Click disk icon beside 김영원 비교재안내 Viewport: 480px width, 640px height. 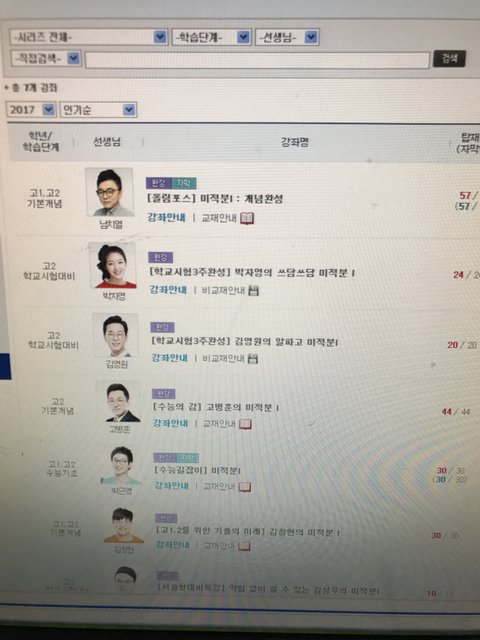click(x=253, y=359)
